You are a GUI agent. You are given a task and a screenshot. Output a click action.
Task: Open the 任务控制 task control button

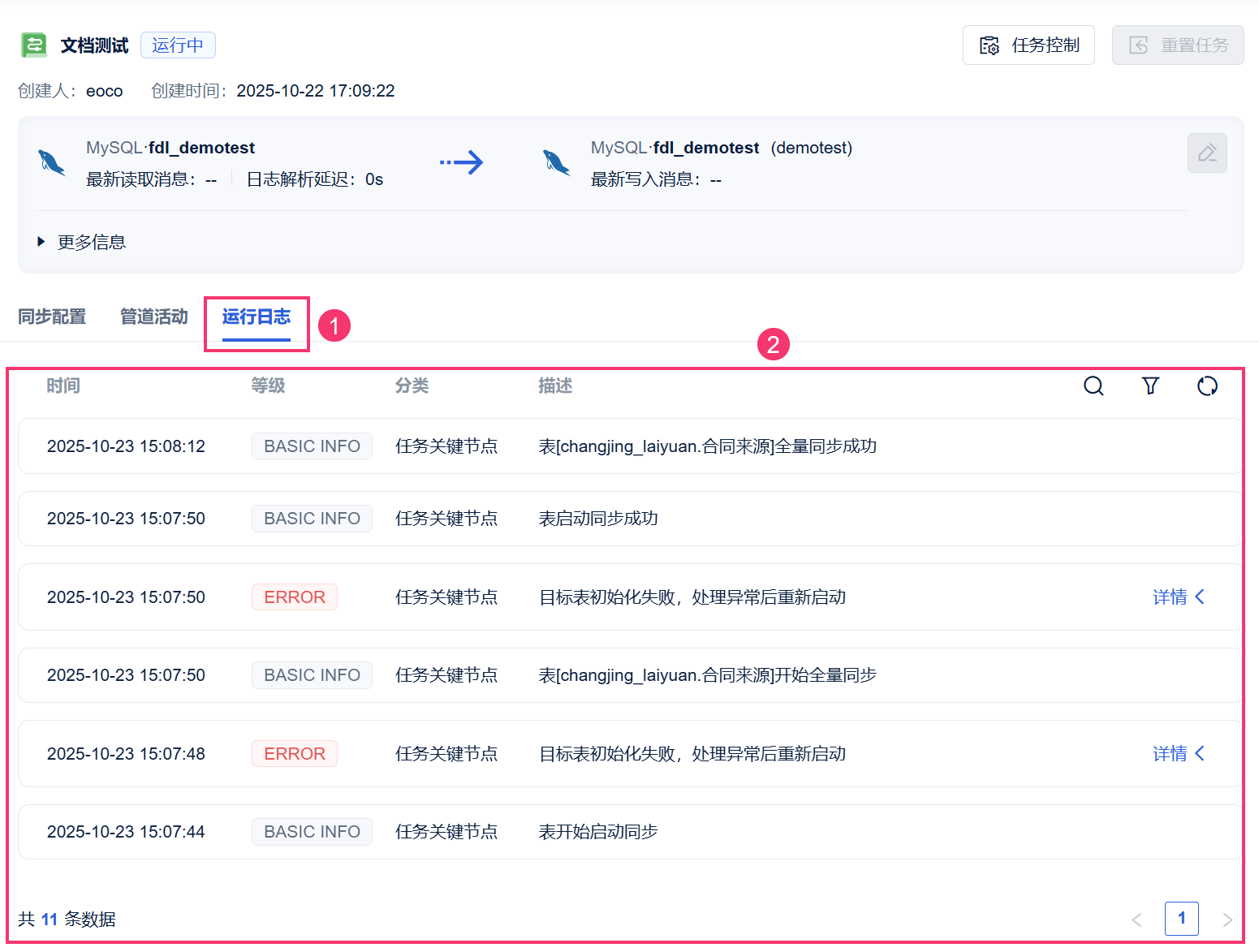(1028, 45)
